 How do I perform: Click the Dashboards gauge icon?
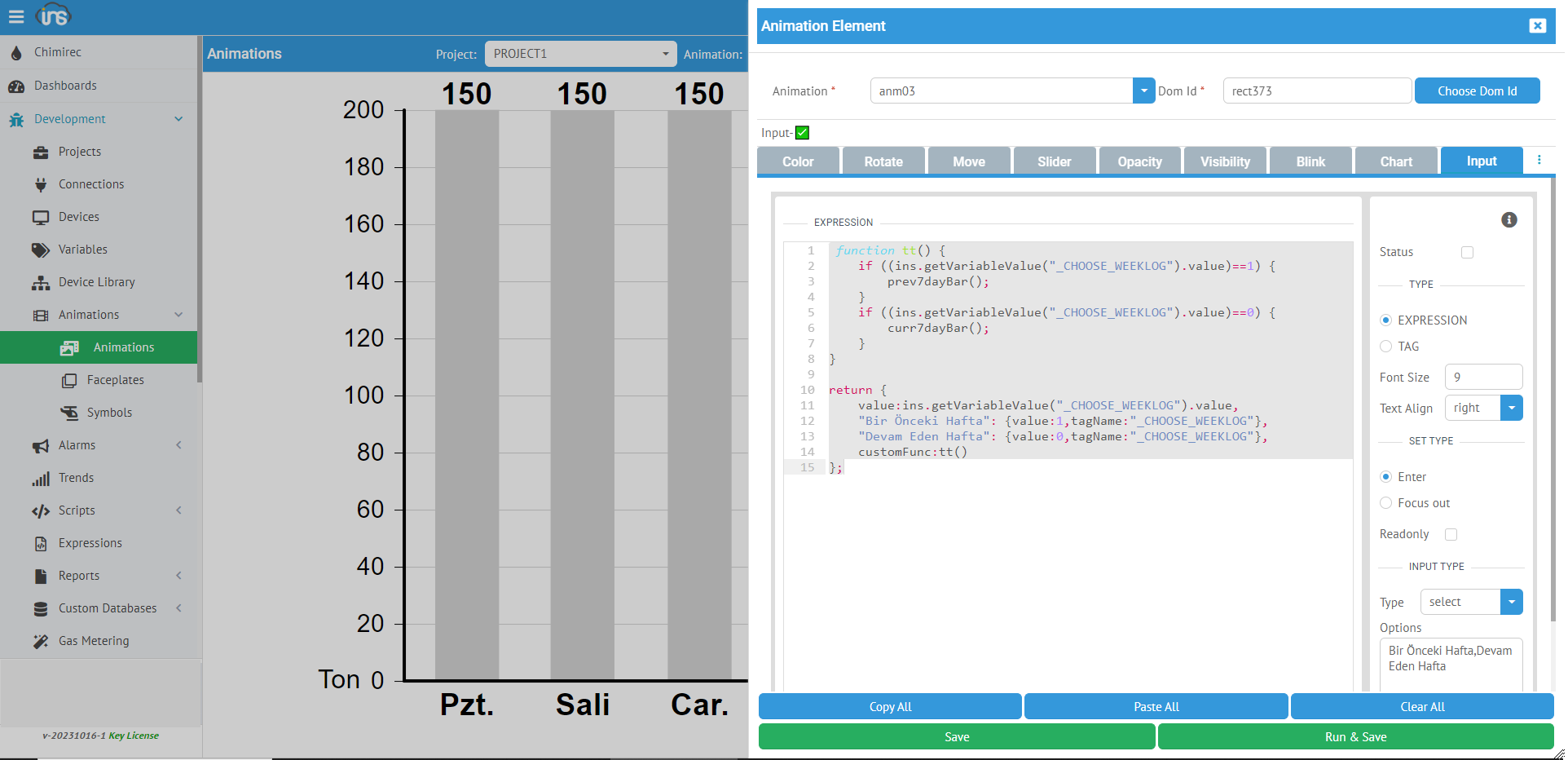pos(16,86)
